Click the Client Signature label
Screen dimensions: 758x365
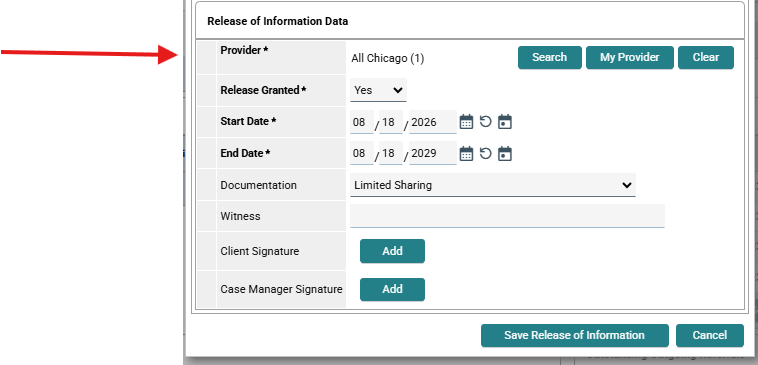click(260, 251)
